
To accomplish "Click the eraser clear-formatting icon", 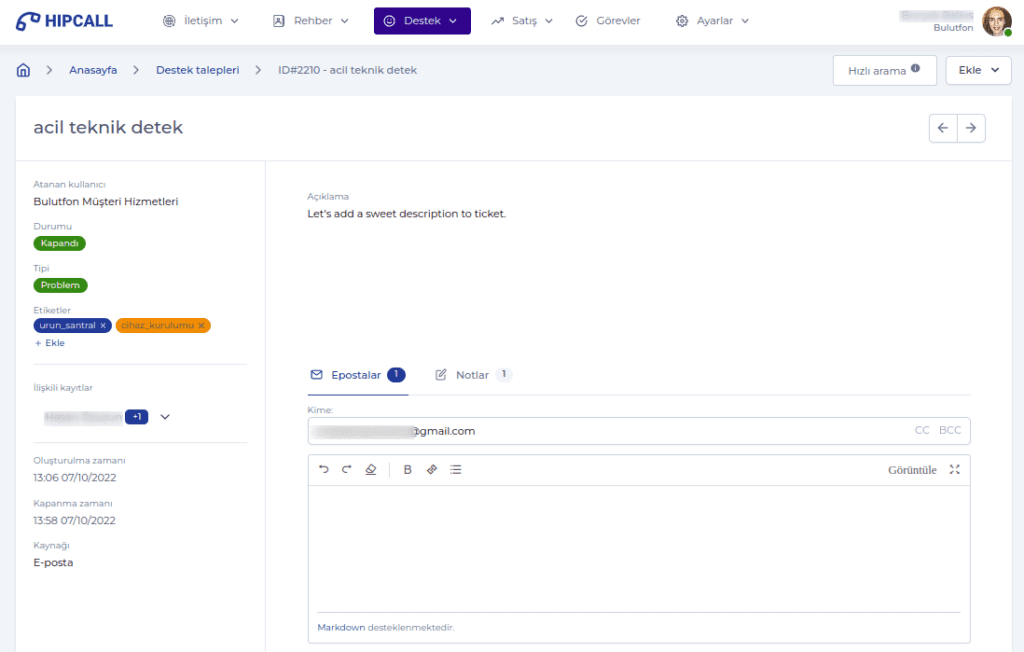I will (370, 469).
